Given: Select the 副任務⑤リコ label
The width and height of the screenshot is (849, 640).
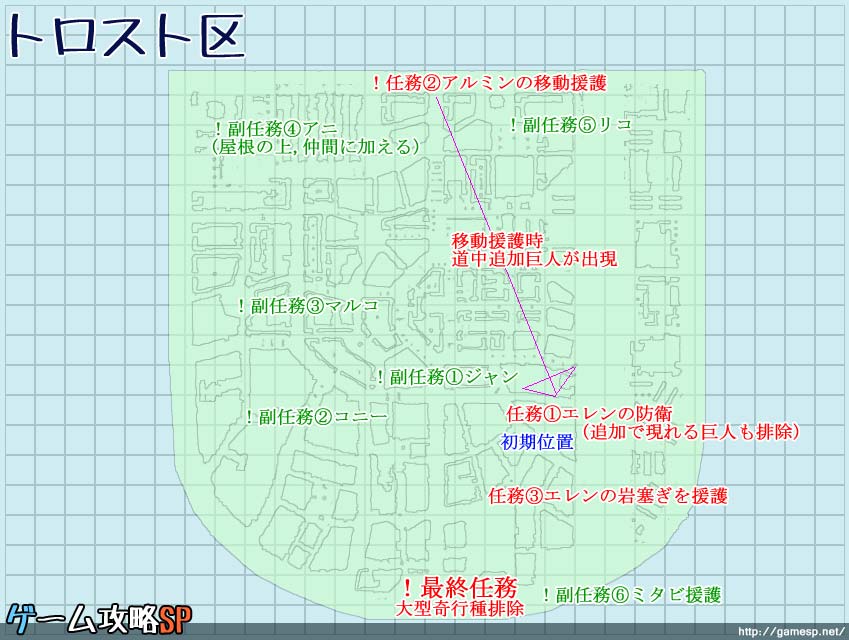Looking at the screenshot, I should pyautogui.click(x=571, y=125).
